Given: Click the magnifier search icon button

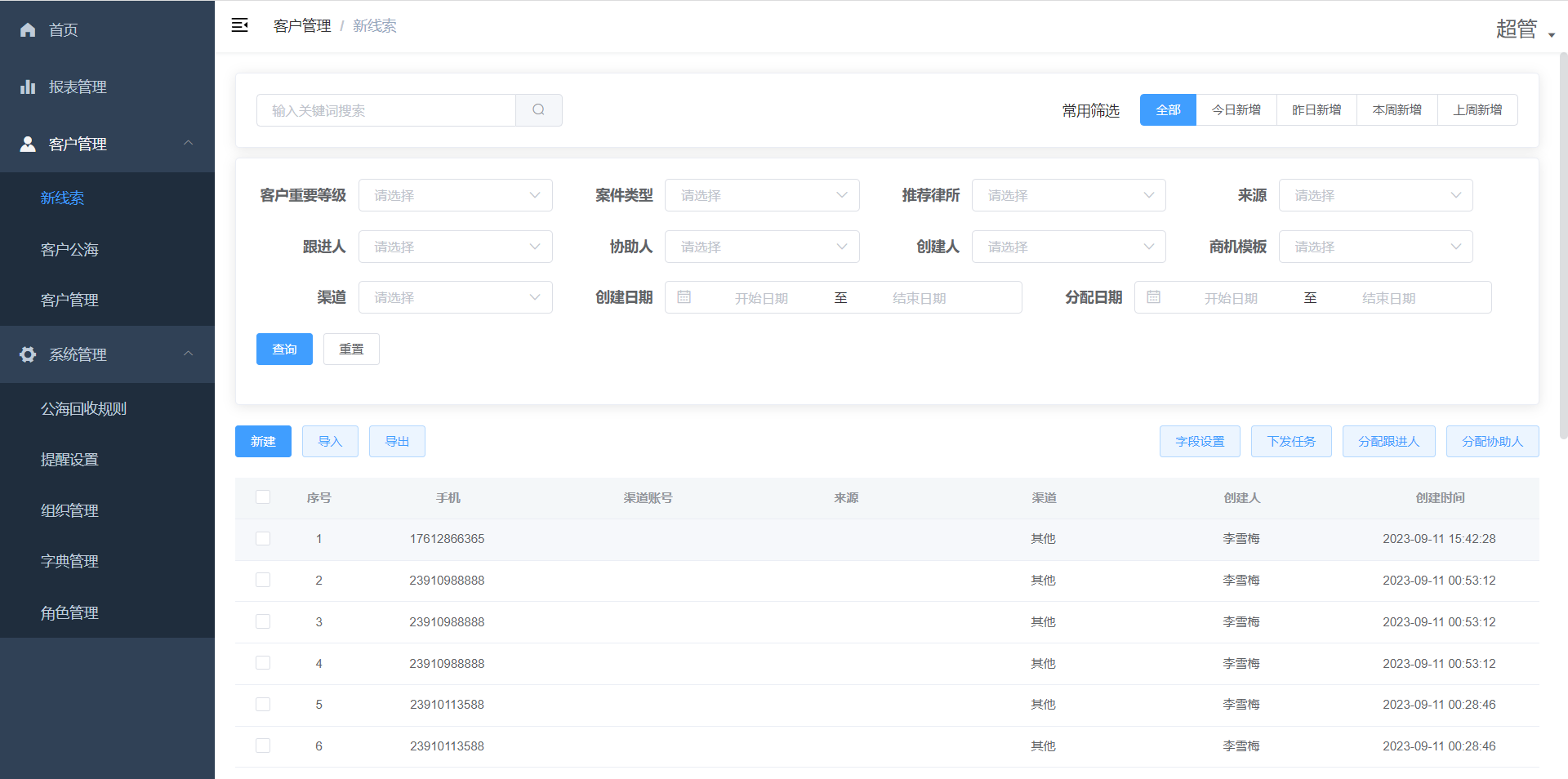Looking at the screenshot, I should click(x=538, y=110).
